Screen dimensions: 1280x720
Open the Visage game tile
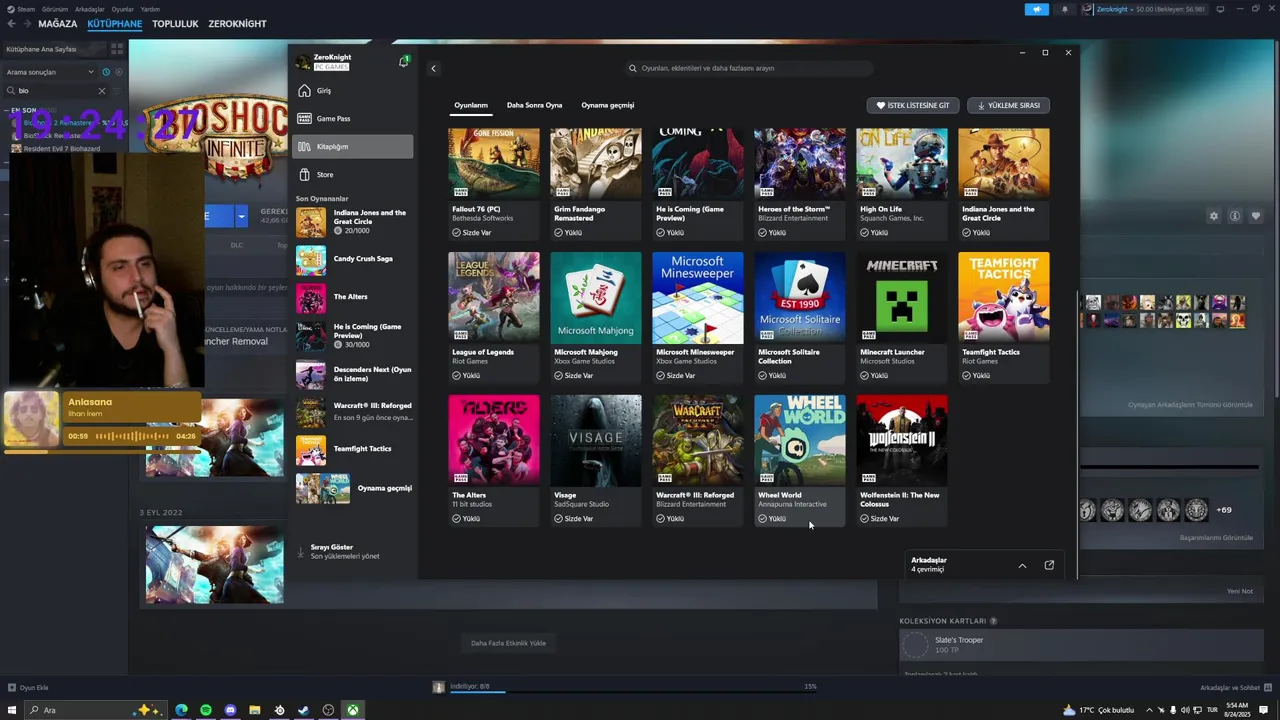pyautogui.click(x=596, y=460)
